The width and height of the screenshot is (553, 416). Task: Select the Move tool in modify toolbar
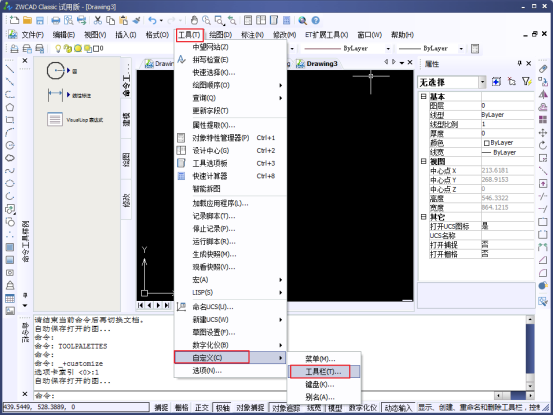pos(543,133)
